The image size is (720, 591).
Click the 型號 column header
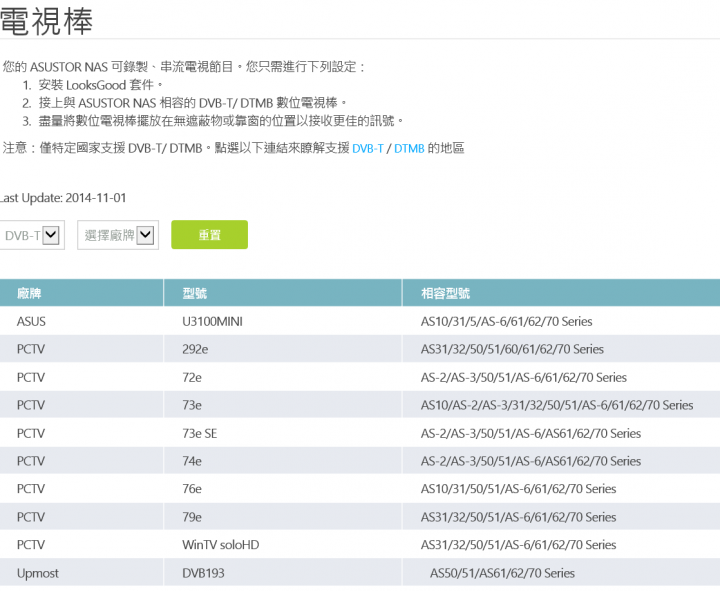283,293
